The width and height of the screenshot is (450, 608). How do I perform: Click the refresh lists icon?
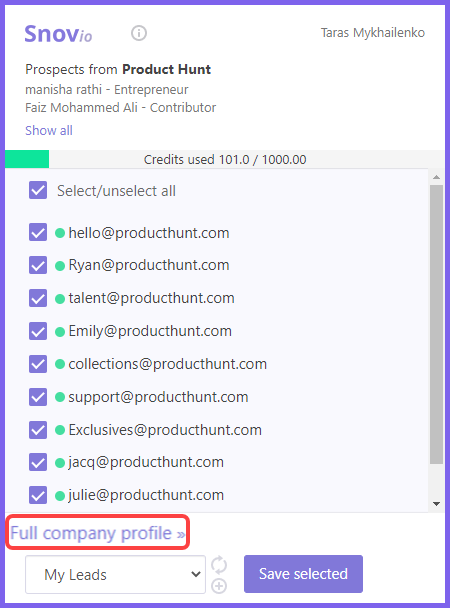(x=219, y=564)
